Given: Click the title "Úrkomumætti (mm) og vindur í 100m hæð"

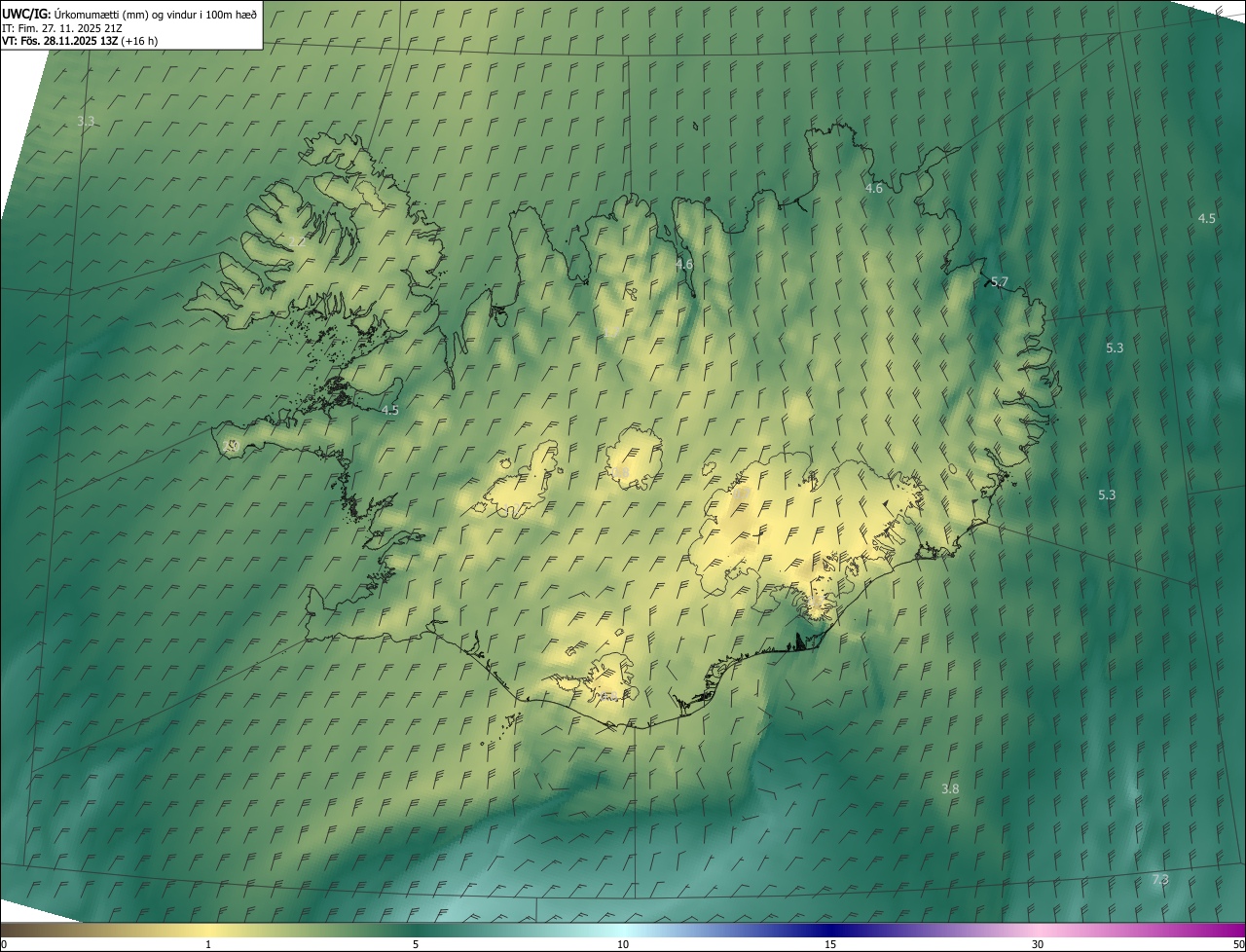Looking at the screenshot, I should click(x=155, y=15).
